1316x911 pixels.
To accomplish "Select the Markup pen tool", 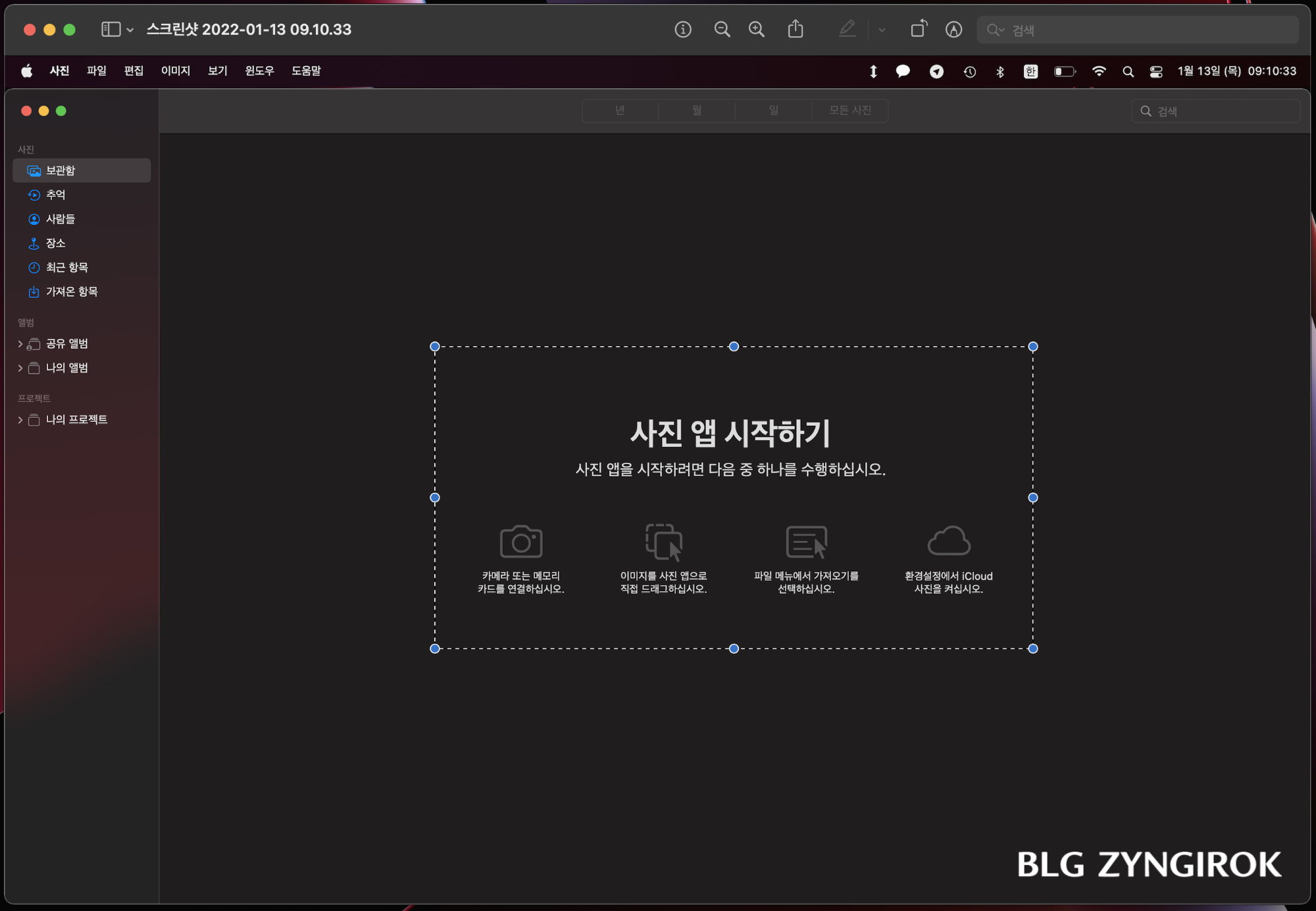I will coord(848,30).
